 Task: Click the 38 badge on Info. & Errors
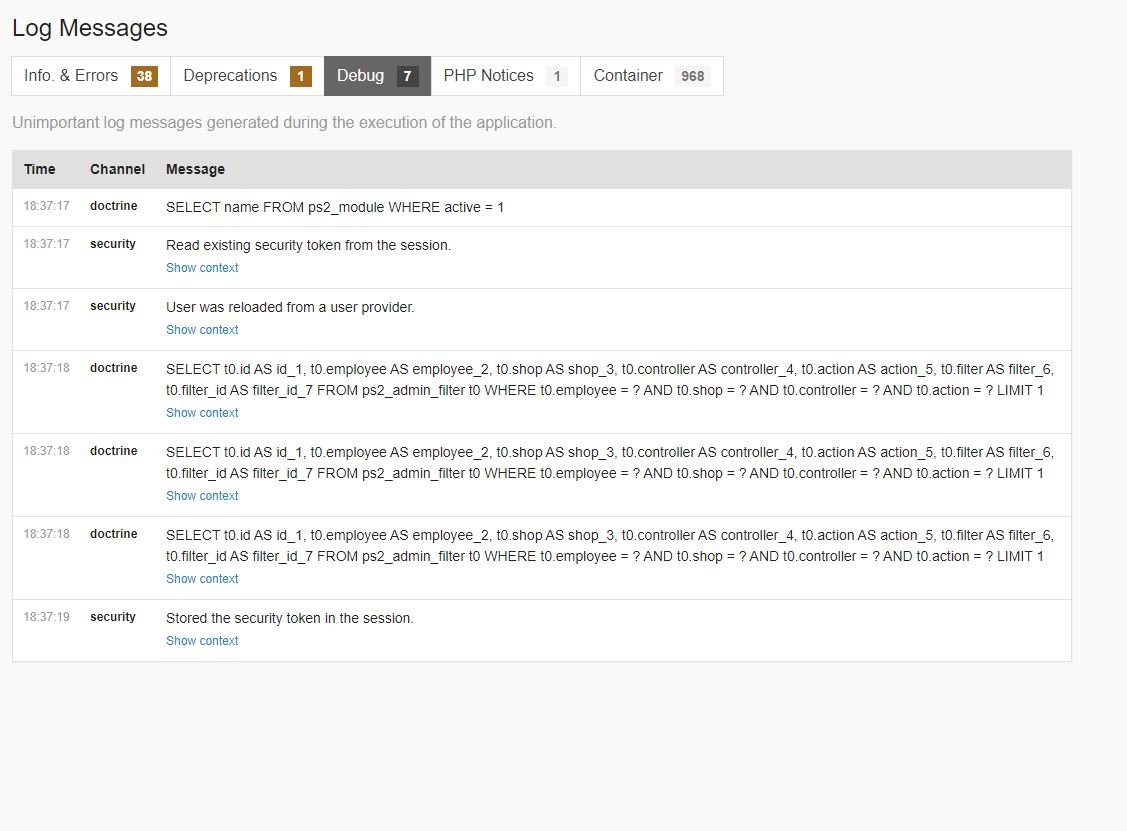coord(144,76)
